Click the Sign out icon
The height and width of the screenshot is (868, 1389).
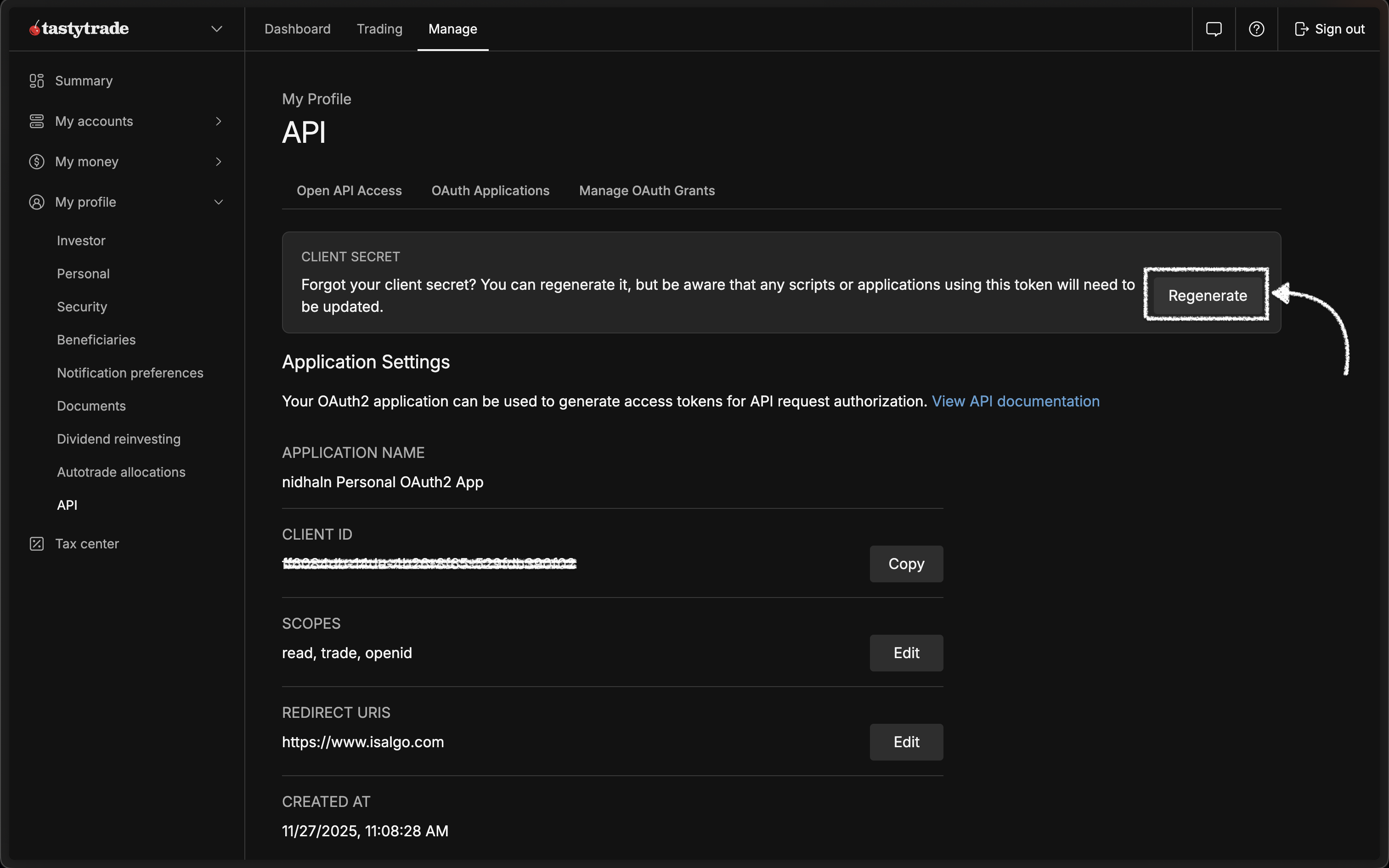click(1302, 28)
